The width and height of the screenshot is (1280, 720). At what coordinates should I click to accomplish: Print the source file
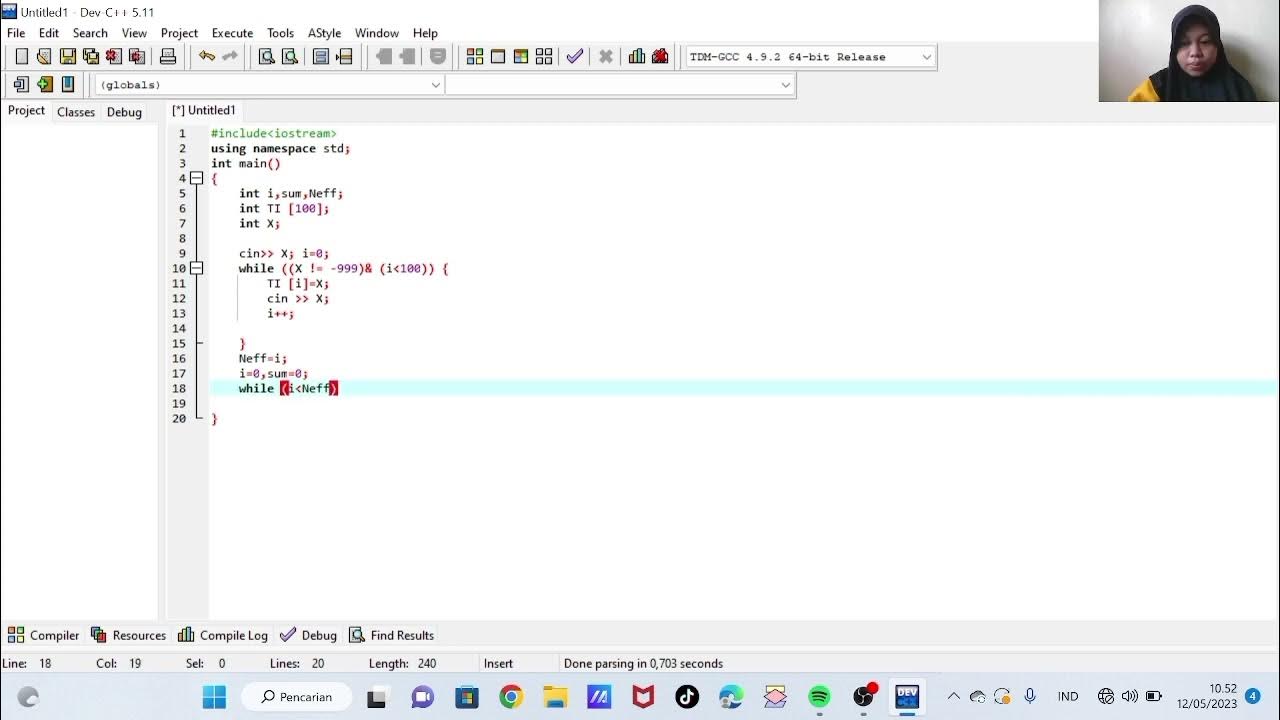click(168, 57)
